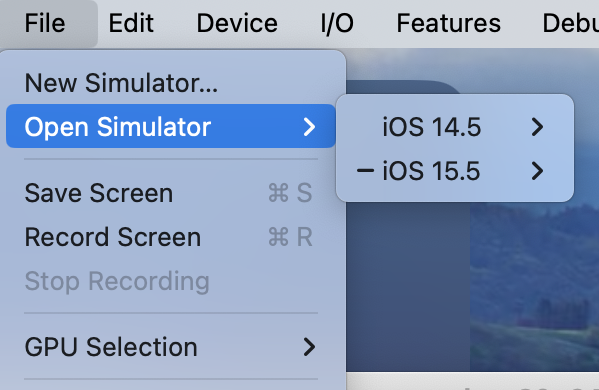599x390 pixels.
Task: Click the ⌘R shortcut next to Record Screen
Action: pyautogui.click(x=290, y=237)
